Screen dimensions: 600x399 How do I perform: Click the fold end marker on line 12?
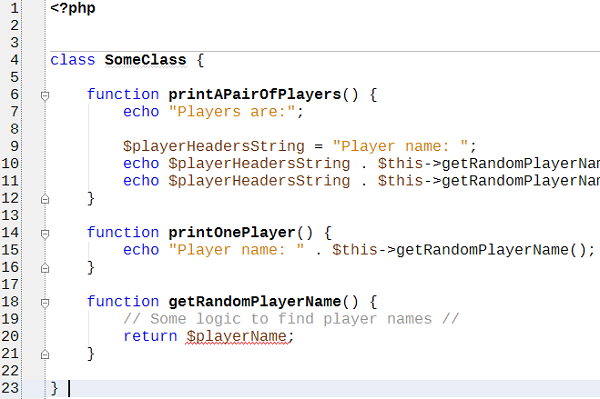[x=45, y=199]
